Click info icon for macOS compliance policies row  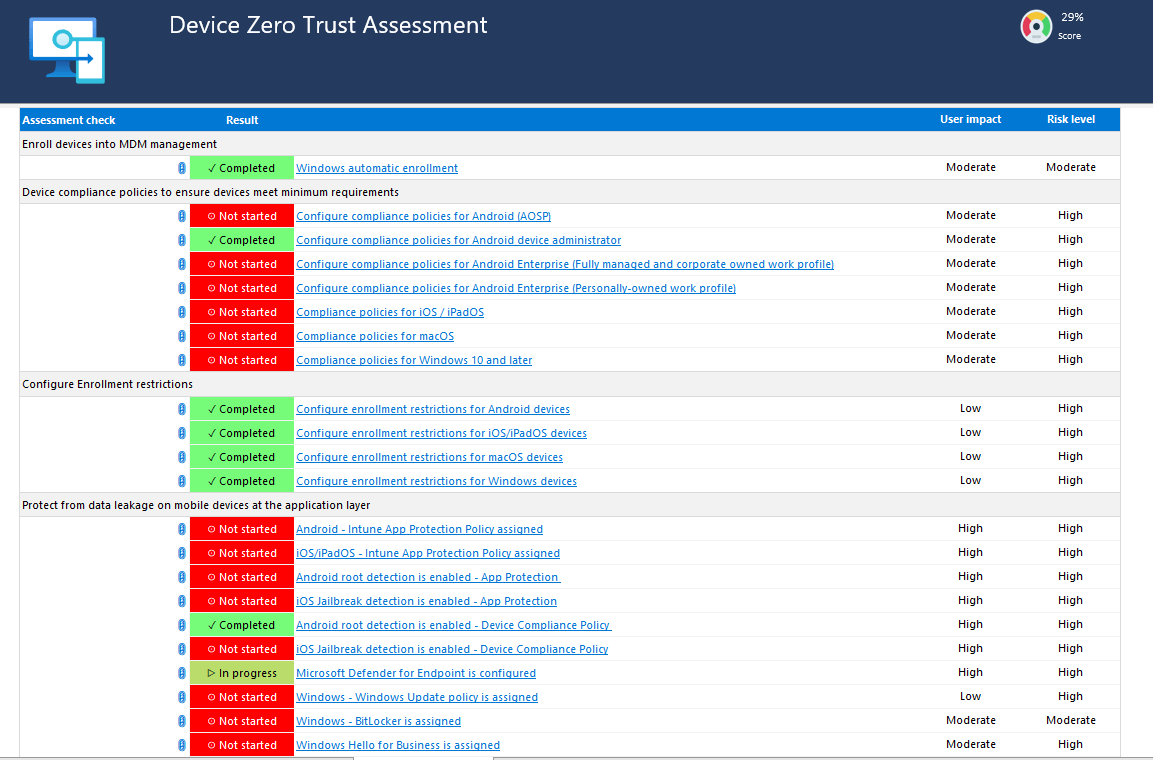pyautogui.click(x=182, y=336)
